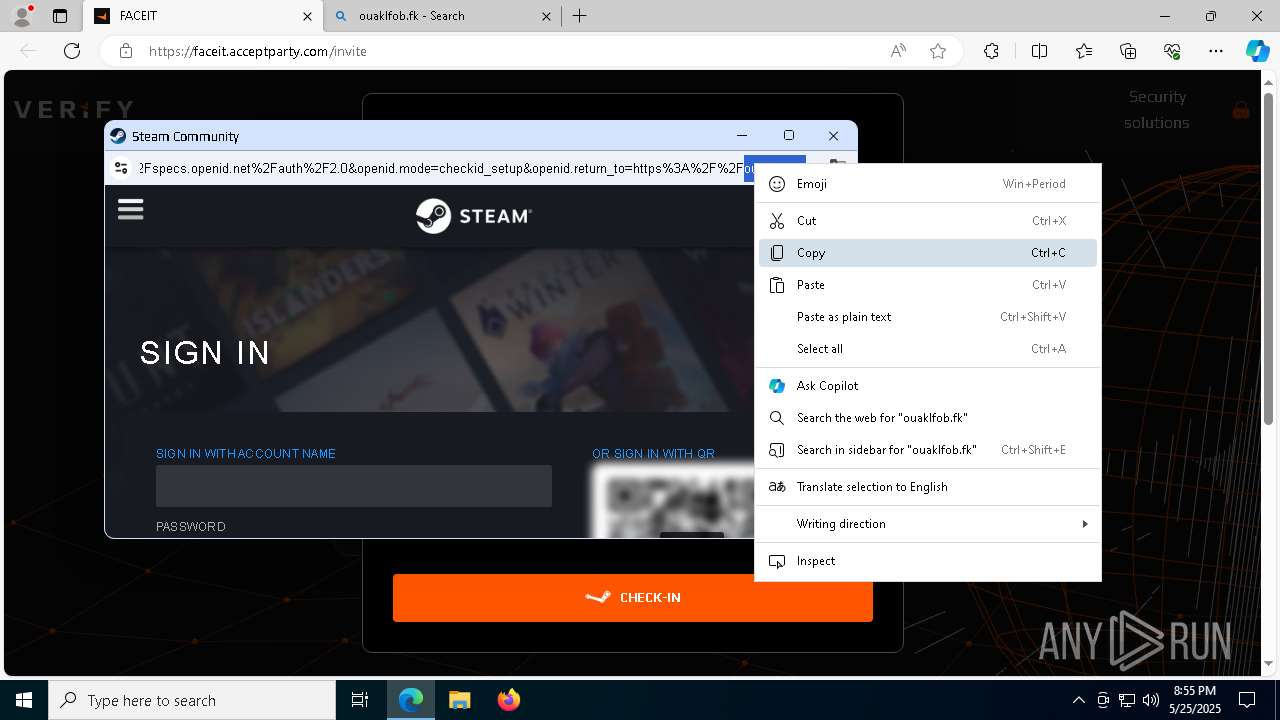The height and width of the screenshot is (720, 1280).
Task: Choose Paste in context menu
Action: pos(928,285)
